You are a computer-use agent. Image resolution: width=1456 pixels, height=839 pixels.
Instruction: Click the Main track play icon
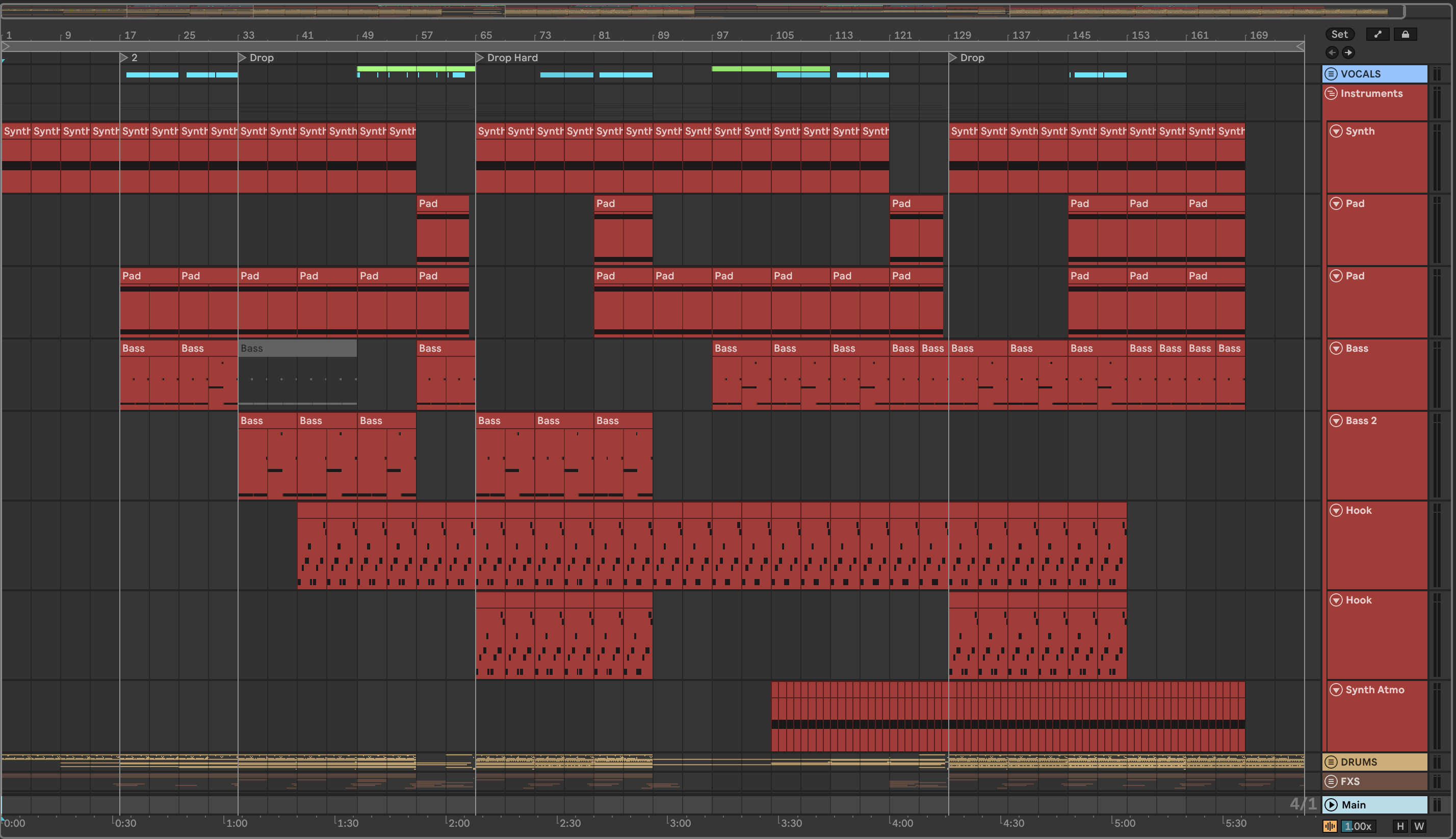(1331, 805)
